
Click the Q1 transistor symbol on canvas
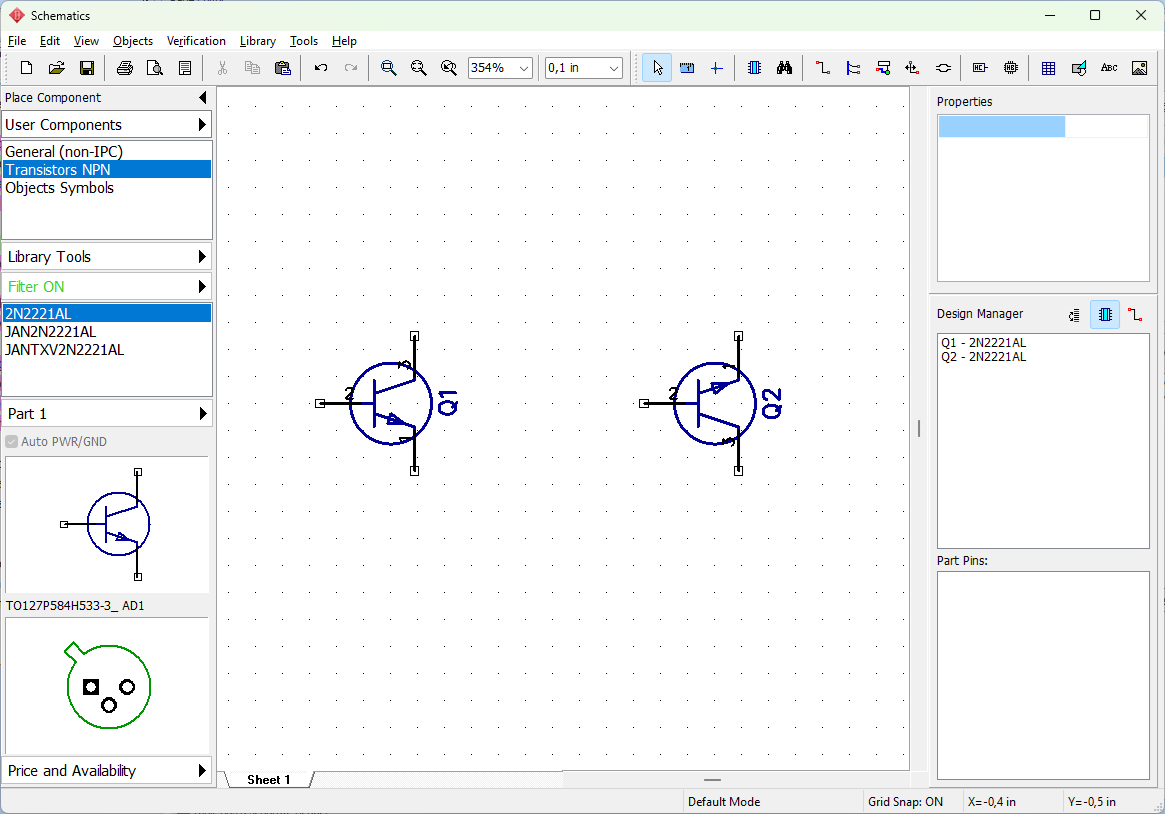click(x=391, y=403)
